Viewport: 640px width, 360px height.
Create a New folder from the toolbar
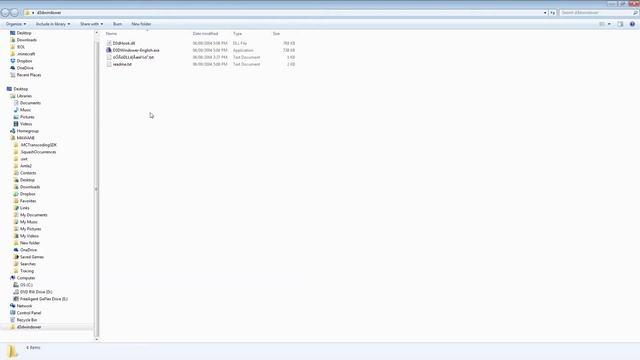(141, 24)
